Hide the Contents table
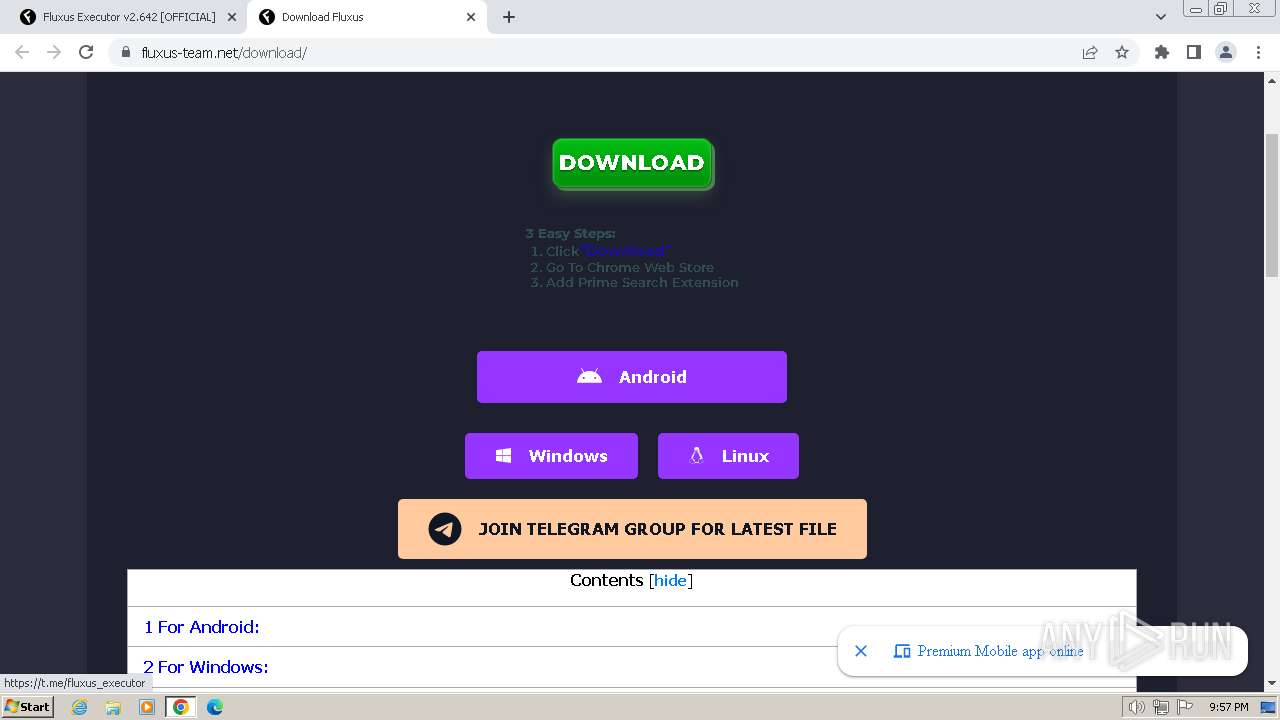Screen dimensions: 1280x720 click(670, 580)
